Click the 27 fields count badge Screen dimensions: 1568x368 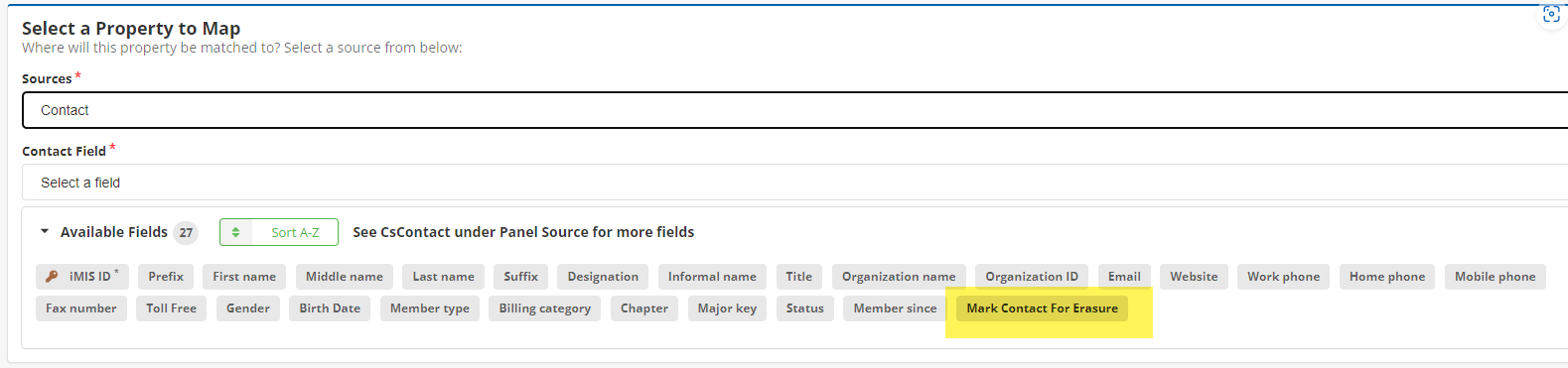click(x=186, y=232)
